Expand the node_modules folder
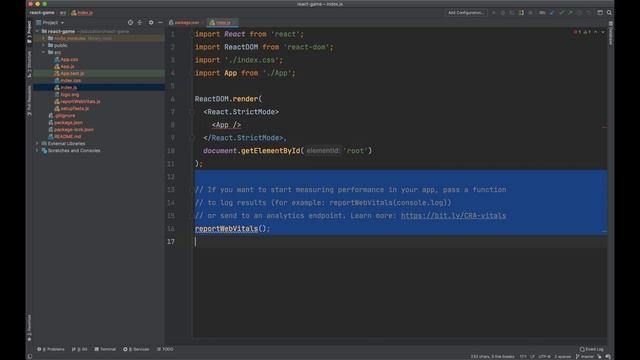This screenshot has height=360, width=640. pos(44,38)
